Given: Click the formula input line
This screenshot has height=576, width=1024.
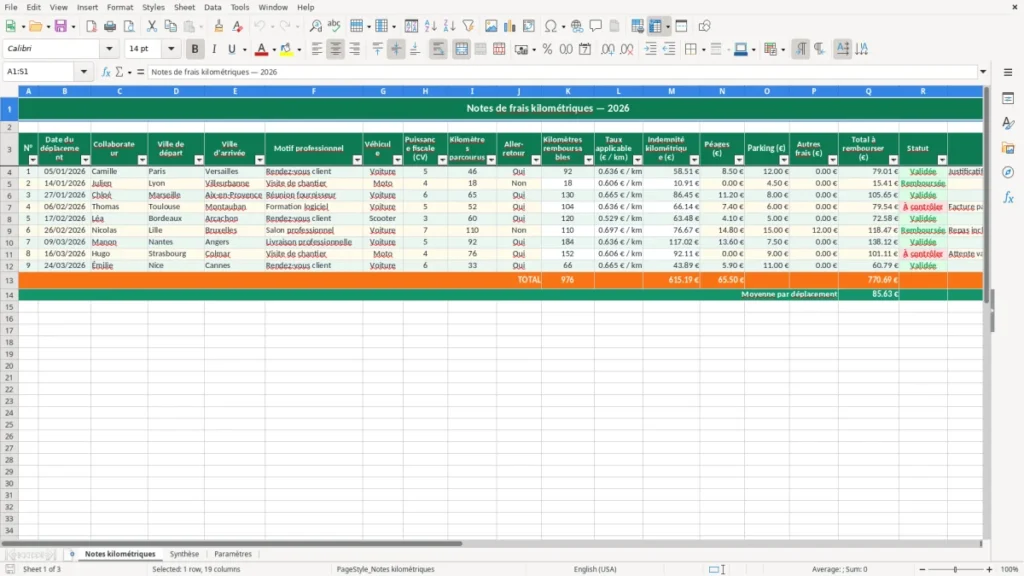Looking at the screenshot, I should 562,72.
